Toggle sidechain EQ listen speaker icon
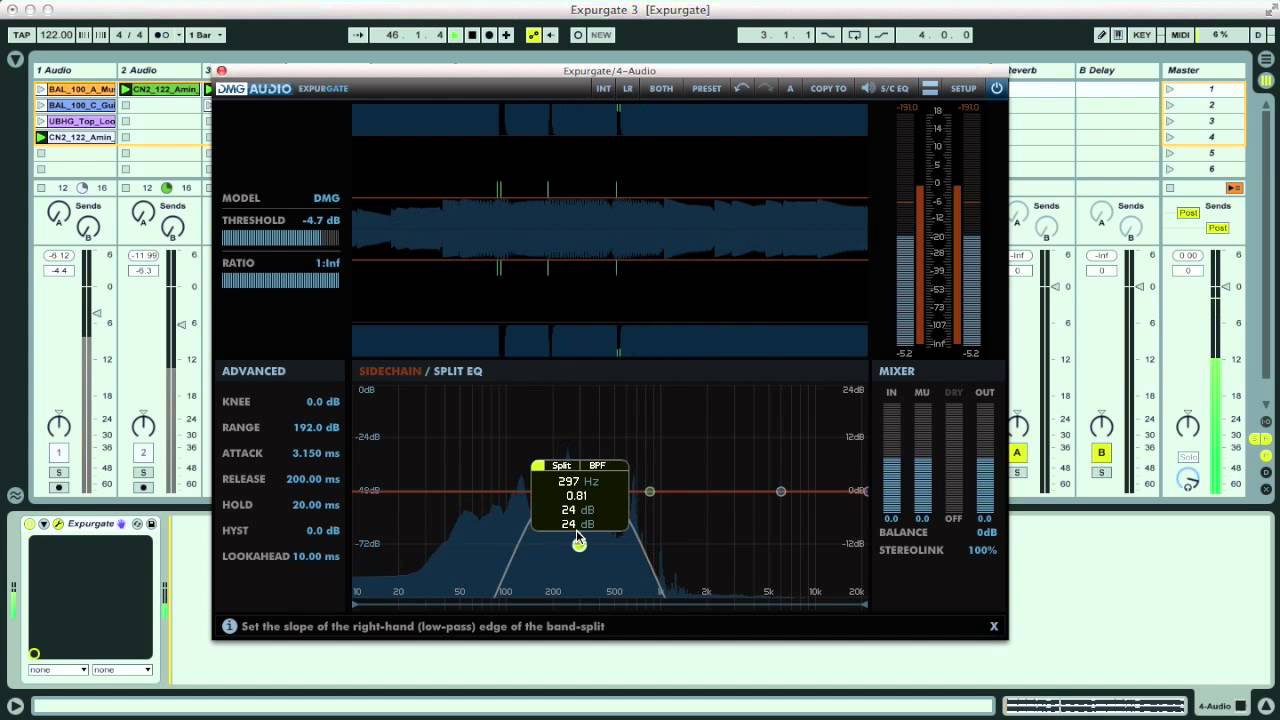Image resolution: width=1280 pixels, height=720 pixels. [x=868, y=88]
